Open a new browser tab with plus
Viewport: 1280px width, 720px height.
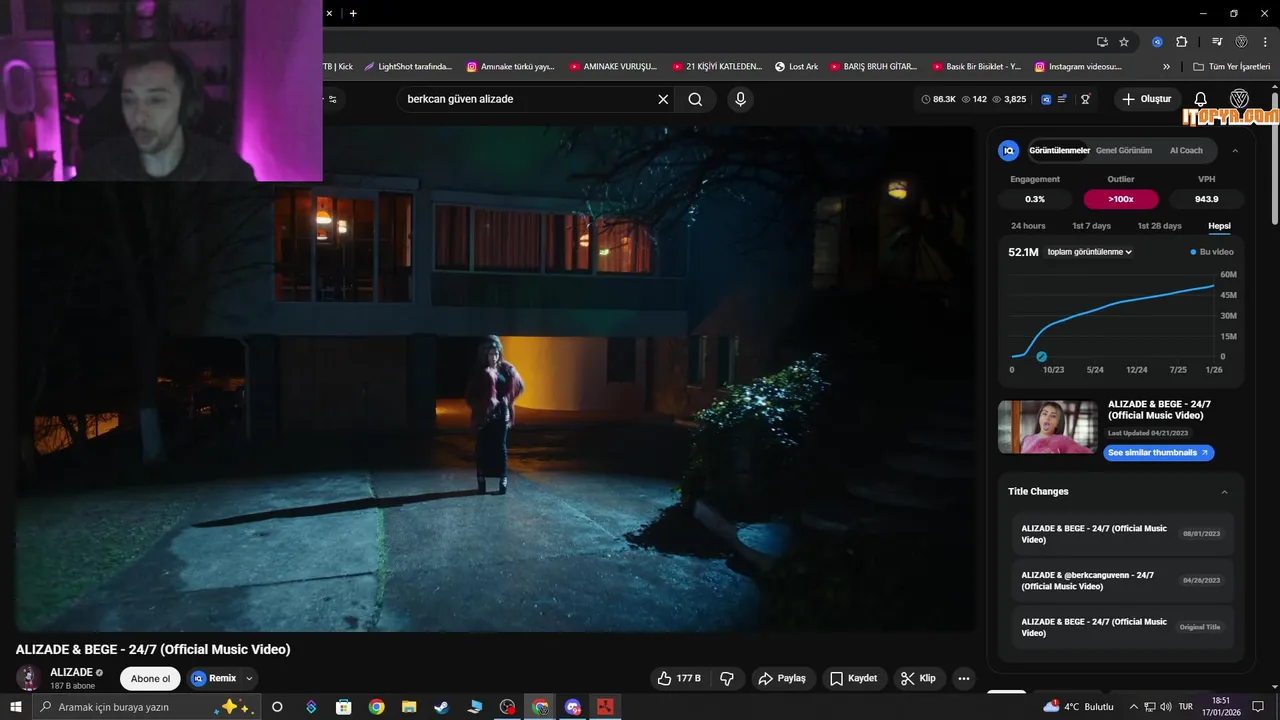click(353, 13)
